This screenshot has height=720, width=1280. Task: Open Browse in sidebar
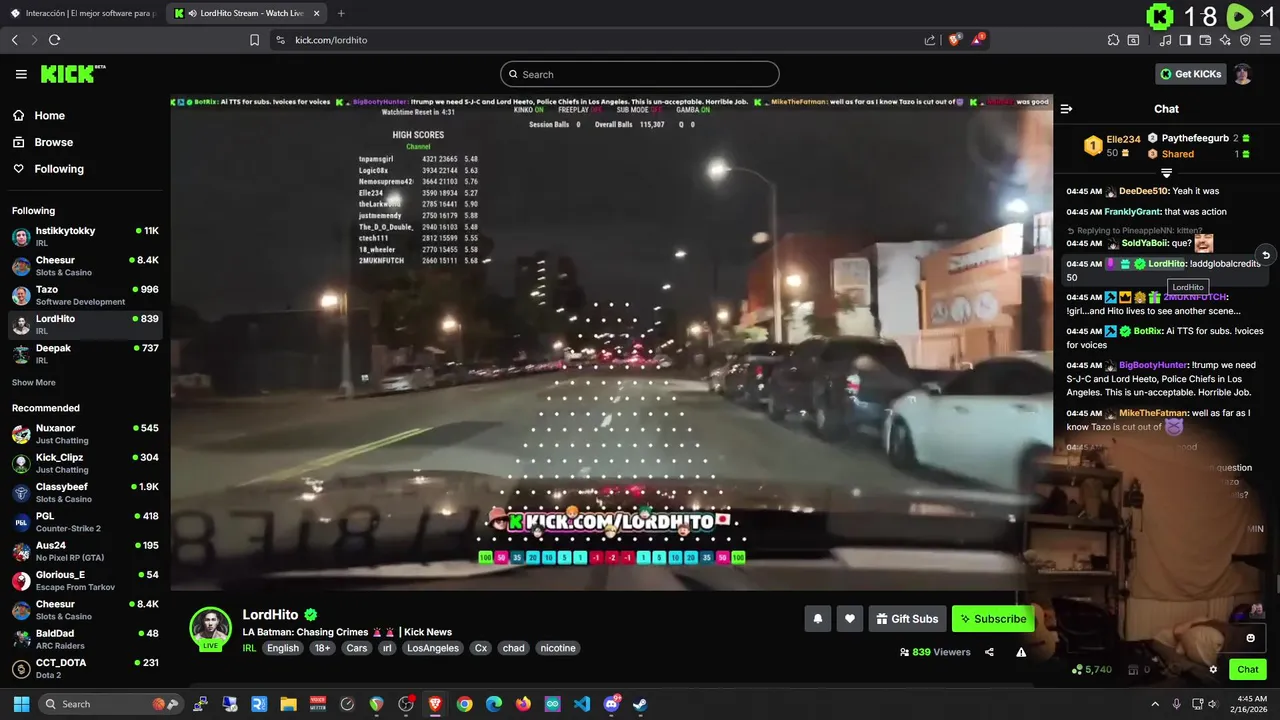tap(53, 142)
